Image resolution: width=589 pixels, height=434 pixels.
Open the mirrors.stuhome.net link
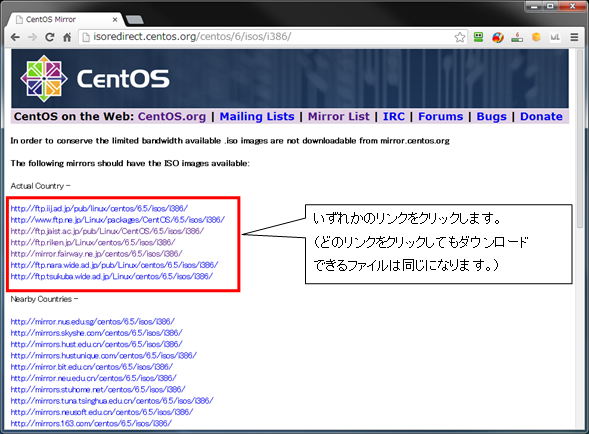(98, 389)
